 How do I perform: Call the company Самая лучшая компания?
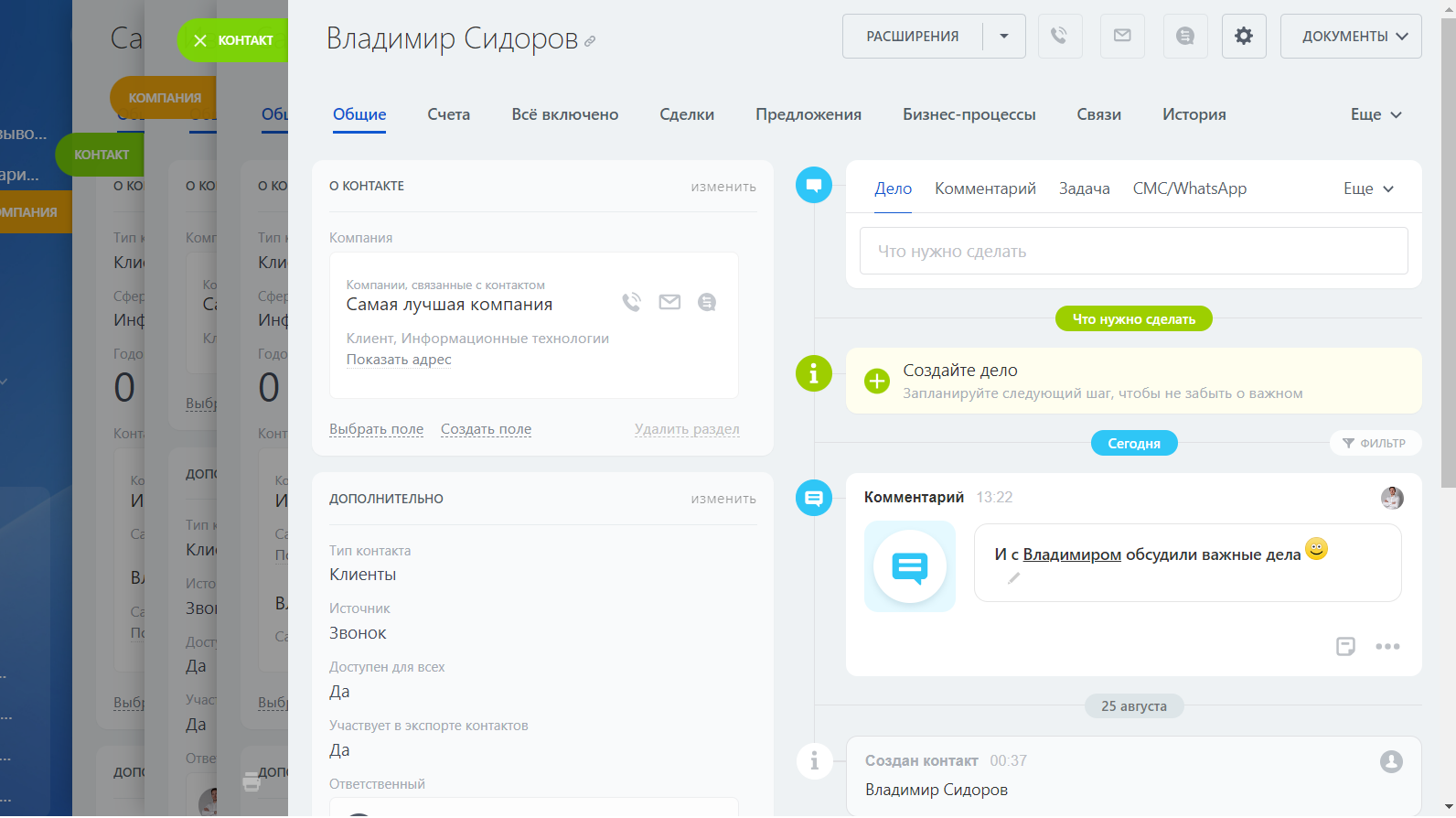coord(631,302)
